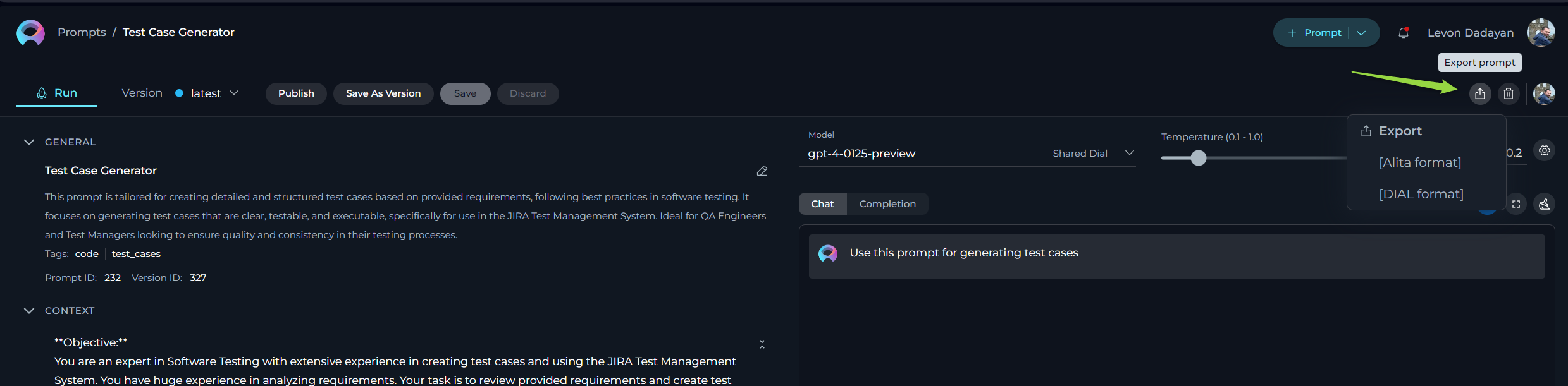Toggle fullscreen chat view icon
Screen dimensions: 1568x386
tap(1516, 204)
